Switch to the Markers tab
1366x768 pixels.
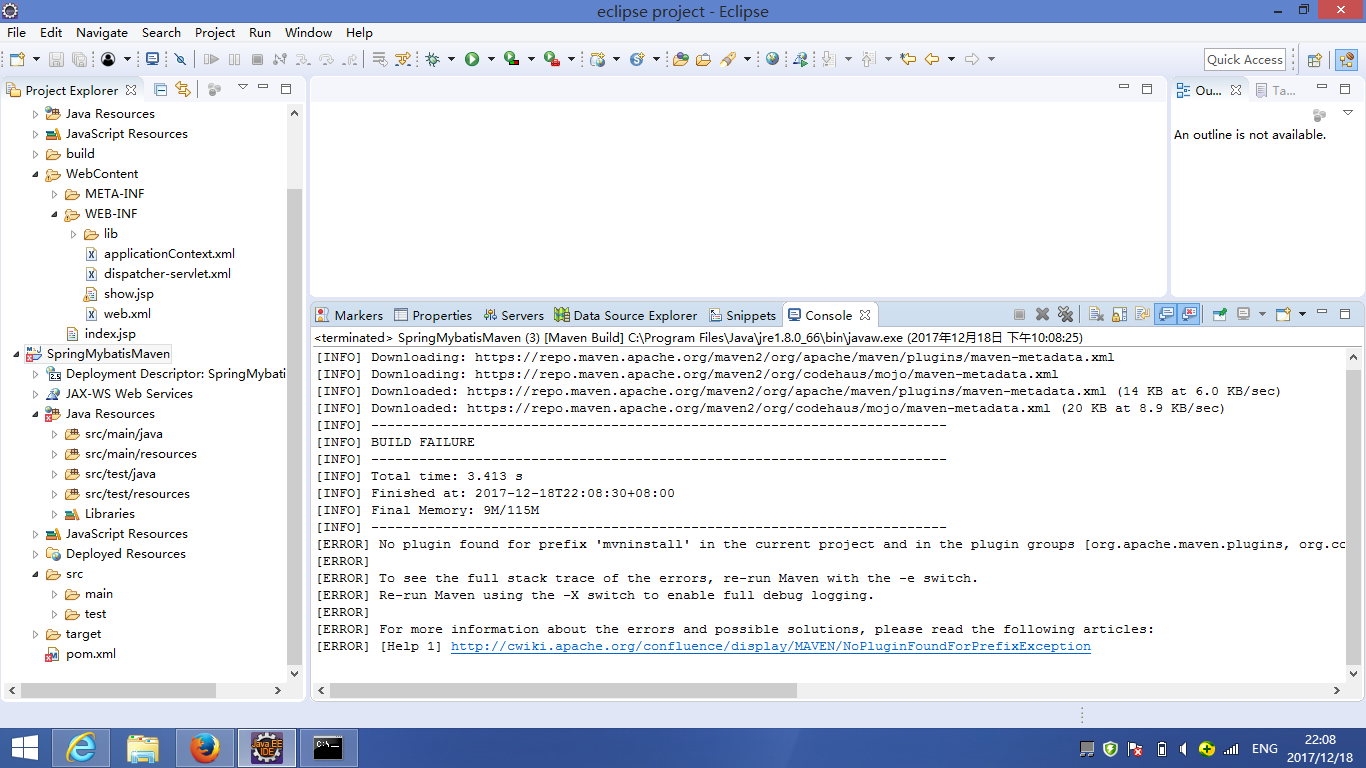pos(349,315)
